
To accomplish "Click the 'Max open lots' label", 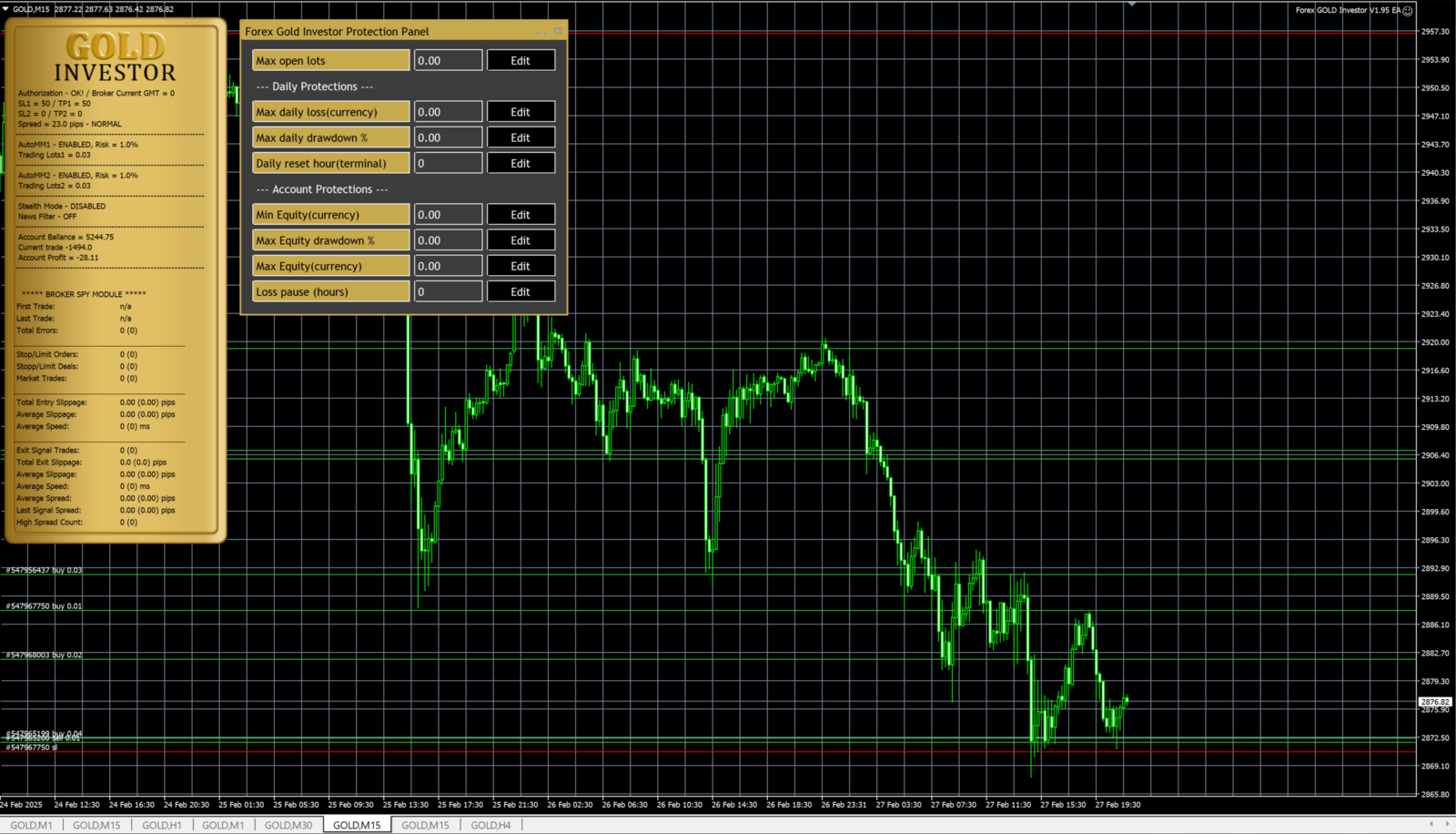I will tap(331, 61).
